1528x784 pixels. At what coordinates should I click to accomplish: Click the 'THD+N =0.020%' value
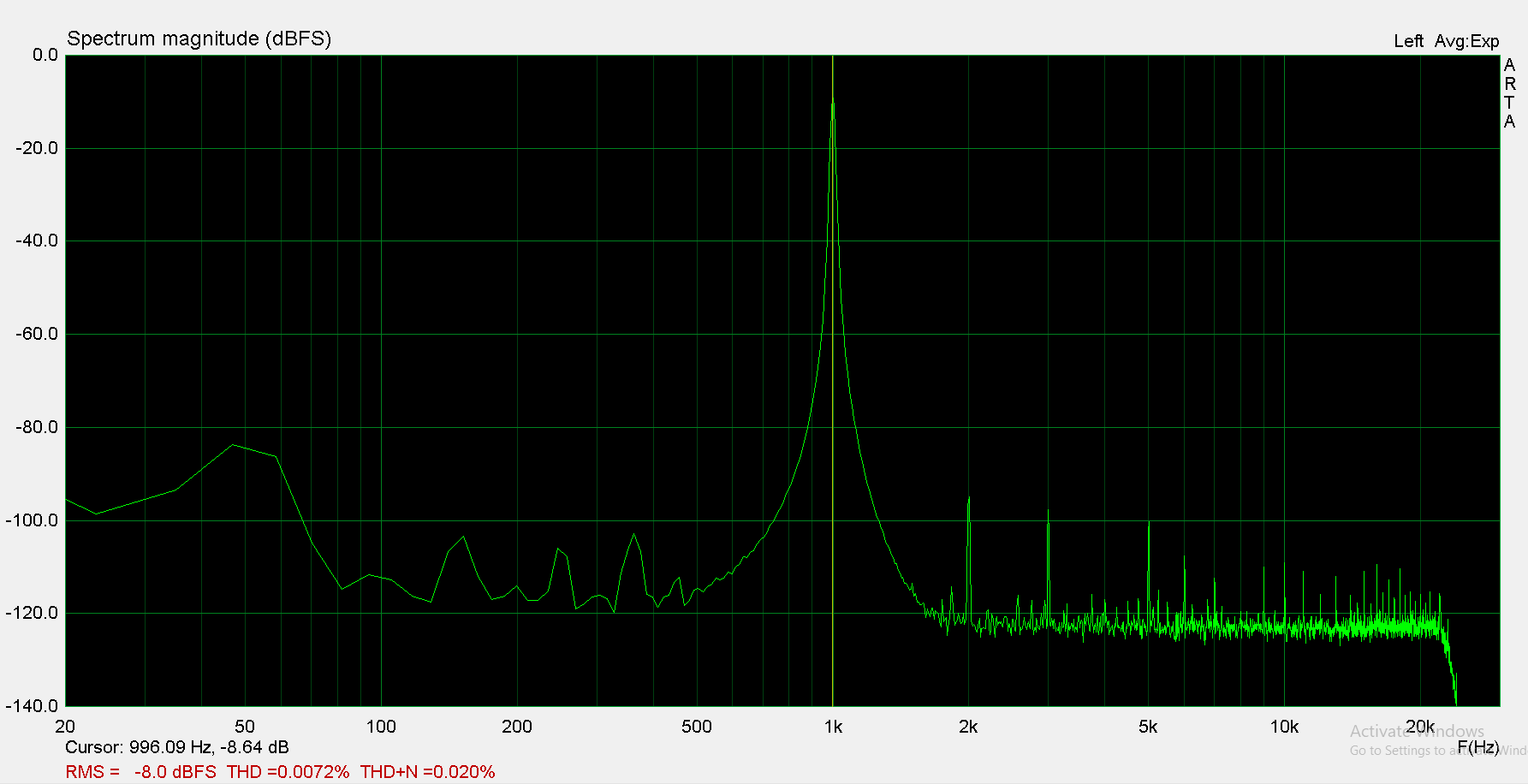(427, 772)
